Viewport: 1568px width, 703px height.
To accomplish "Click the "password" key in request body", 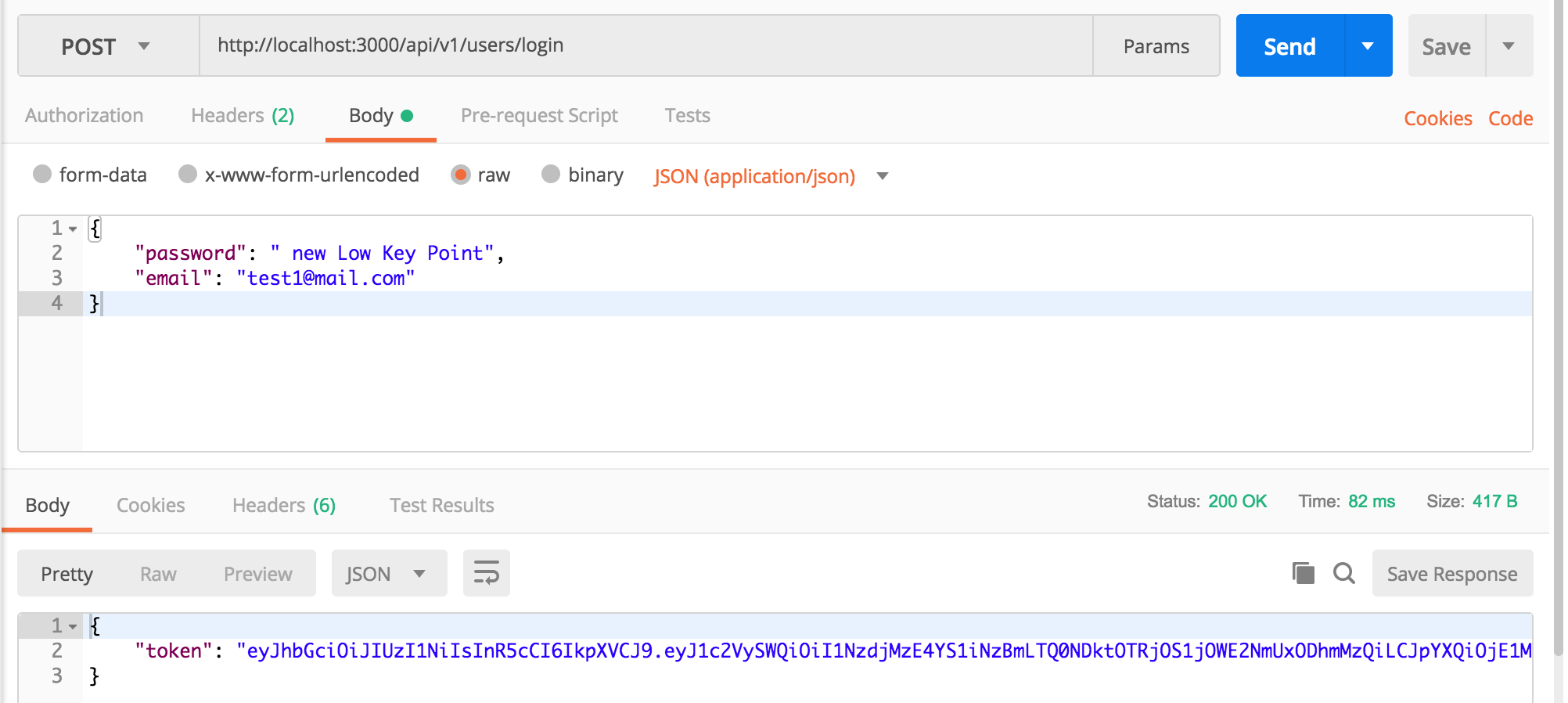I will pyautogui.click(x=191, y=253).
